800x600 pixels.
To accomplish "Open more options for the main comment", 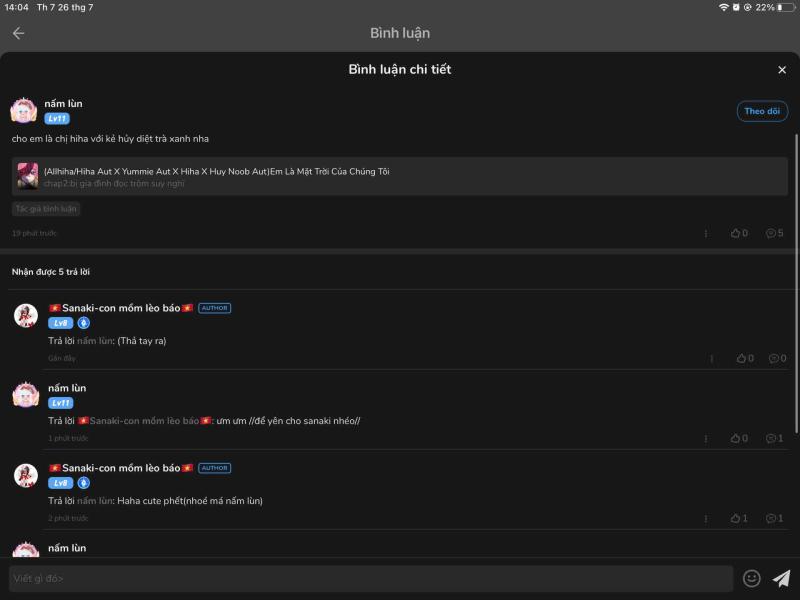I will coord(706,233).
